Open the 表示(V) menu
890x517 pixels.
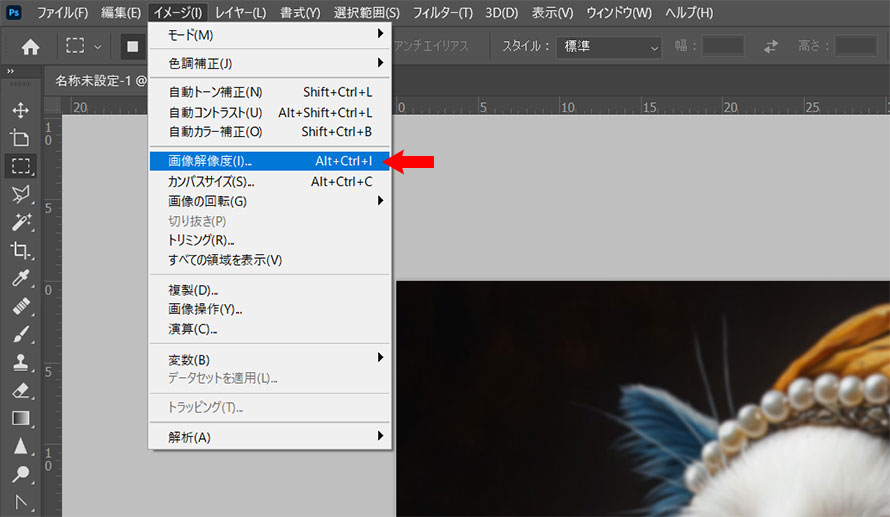pos(552,12)
